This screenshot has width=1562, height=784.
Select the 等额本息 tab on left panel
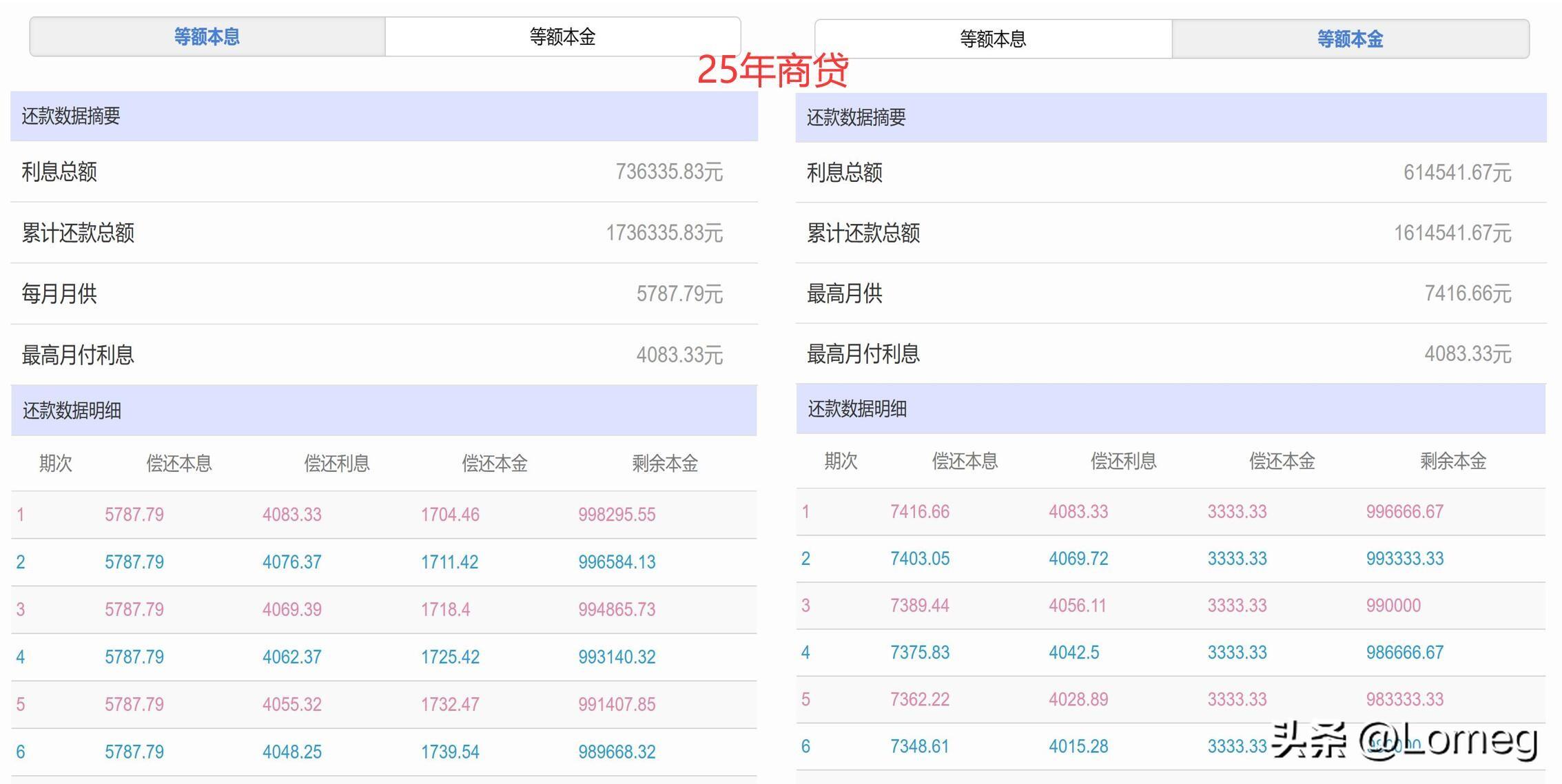pyautogui.click(x=206, y=36)
